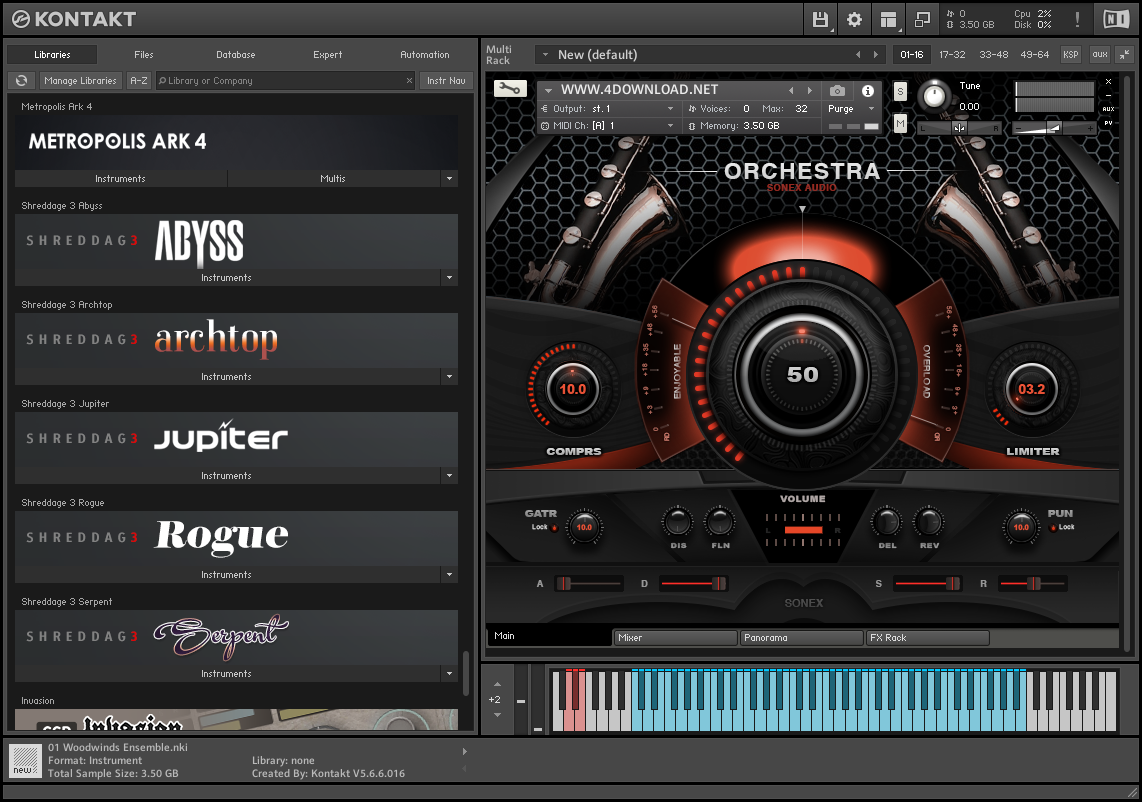Click the minimized view icon
Image resolution: width=1142 pixels, height=802 pixels.
[923, 20]
